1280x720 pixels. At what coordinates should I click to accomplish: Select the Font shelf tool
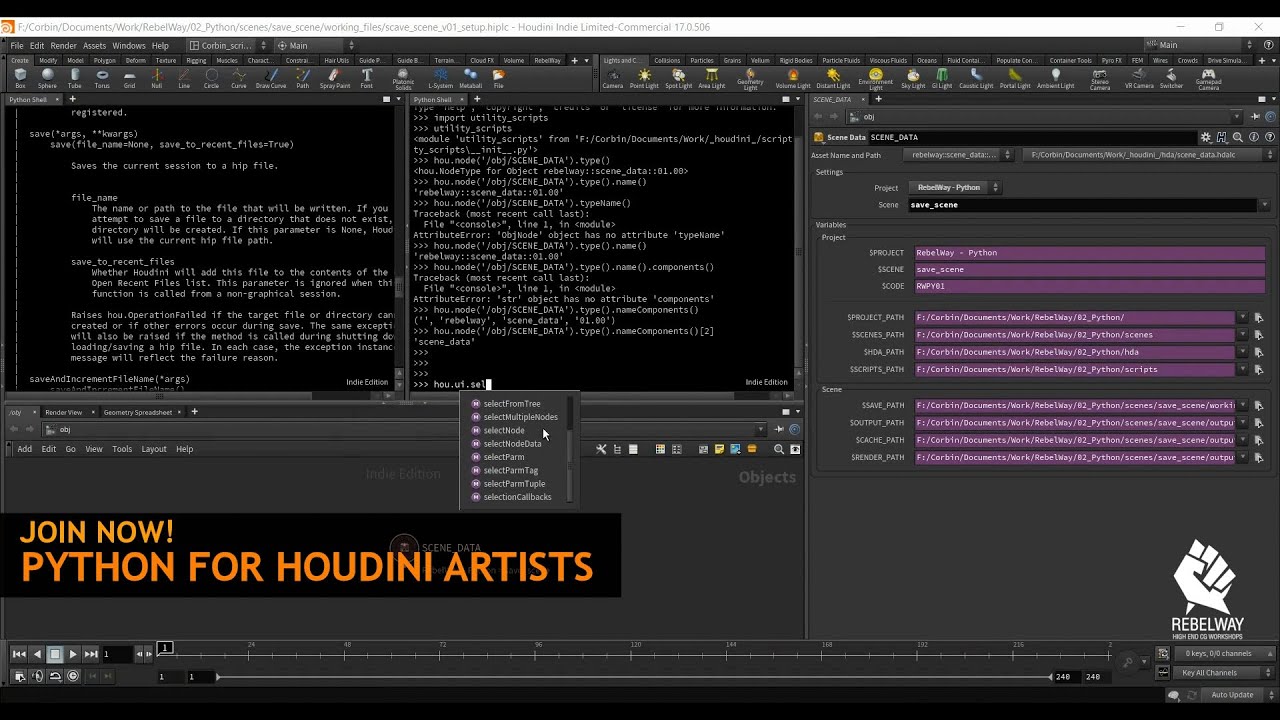point(367,78)
